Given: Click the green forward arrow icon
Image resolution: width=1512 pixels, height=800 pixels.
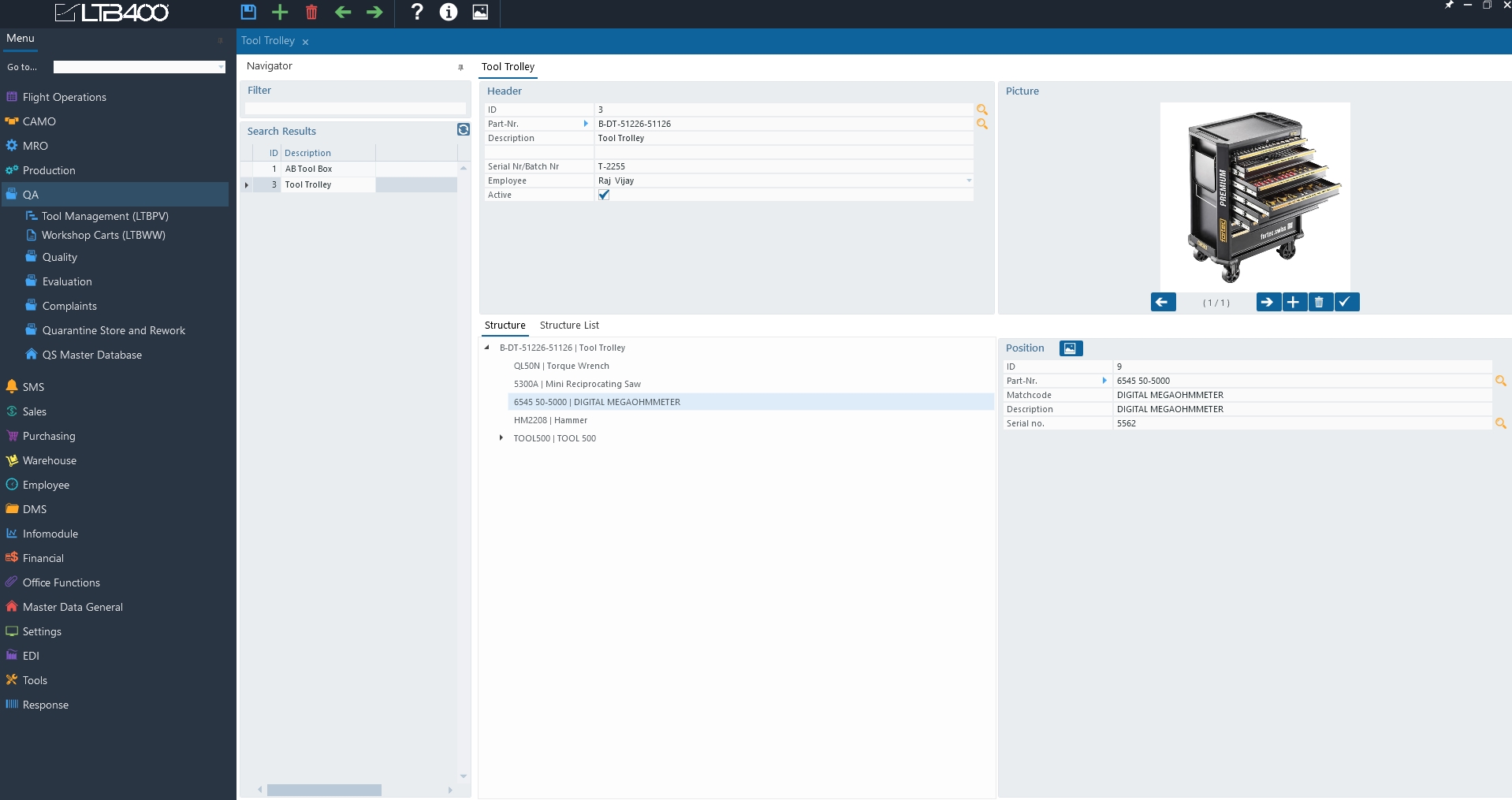Looking at the screenshot, I should click(x=374, y=12).
